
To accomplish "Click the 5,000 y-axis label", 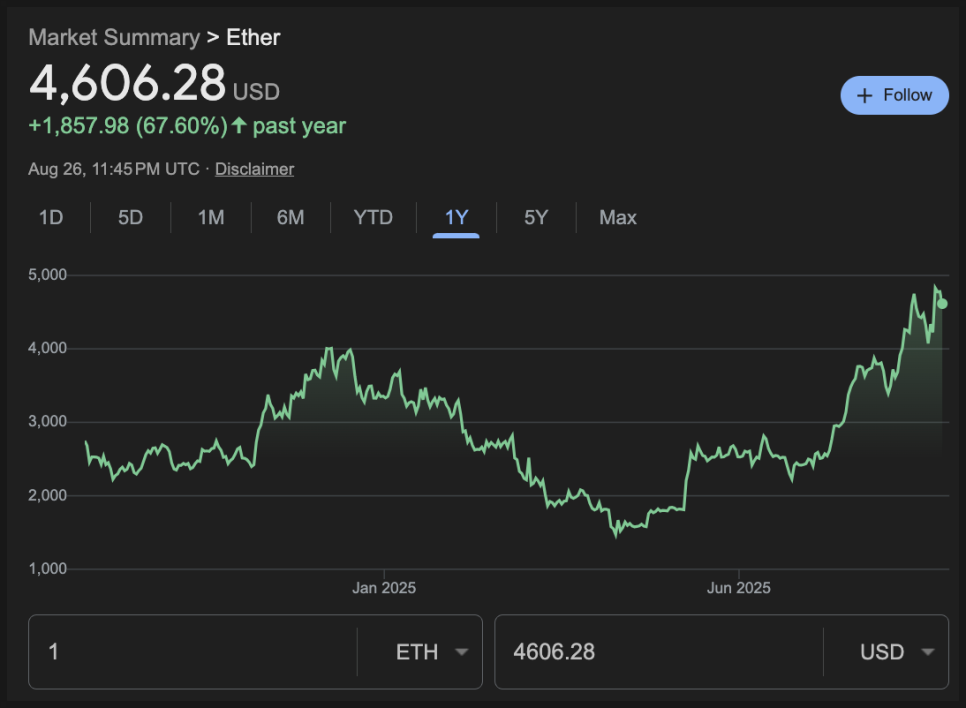I will (x=47, y=275).
